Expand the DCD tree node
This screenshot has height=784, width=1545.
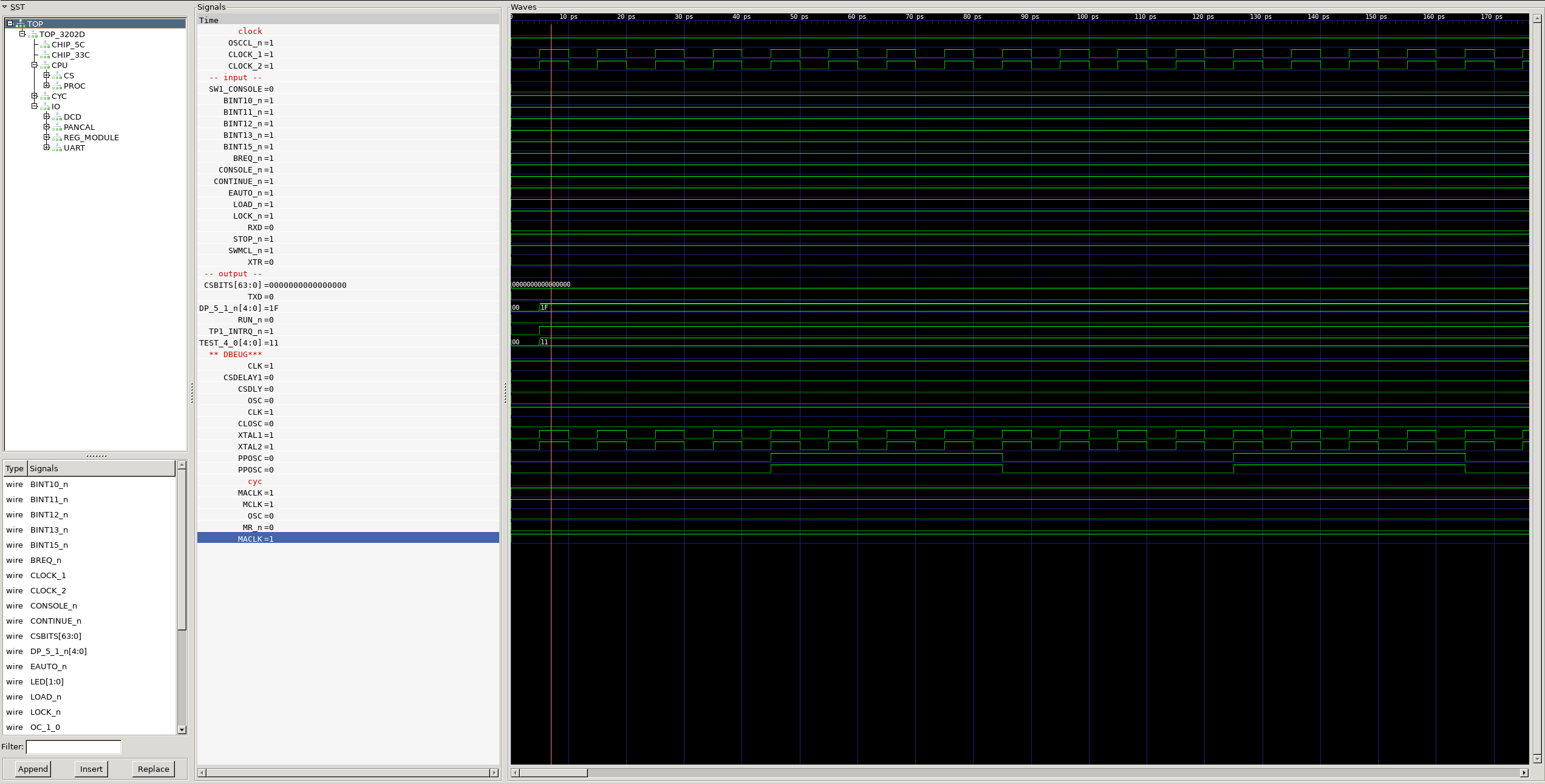tap(47, 116)
